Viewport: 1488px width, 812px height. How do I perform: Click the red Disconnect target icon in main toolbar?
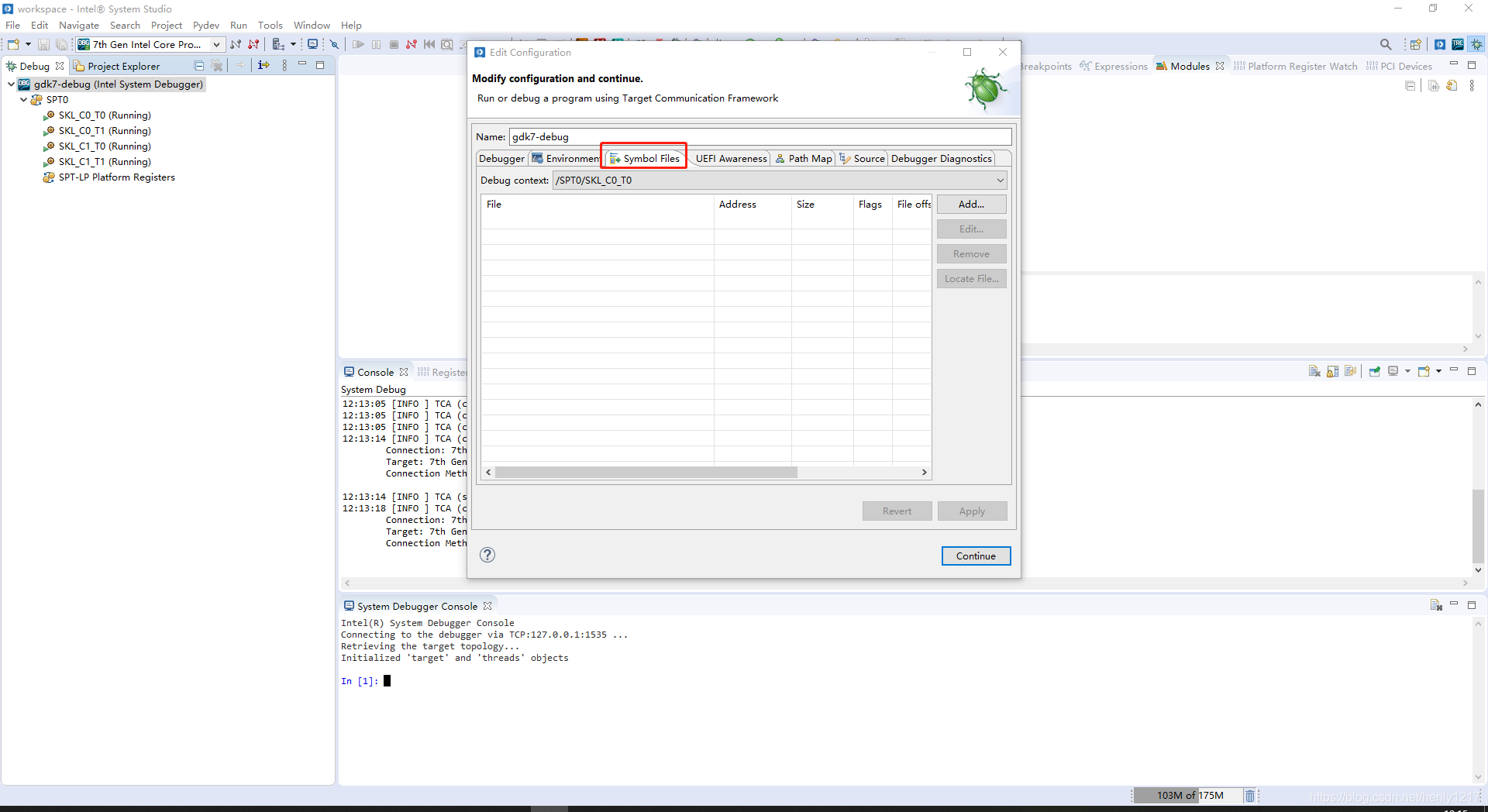[x=253, y=44]
